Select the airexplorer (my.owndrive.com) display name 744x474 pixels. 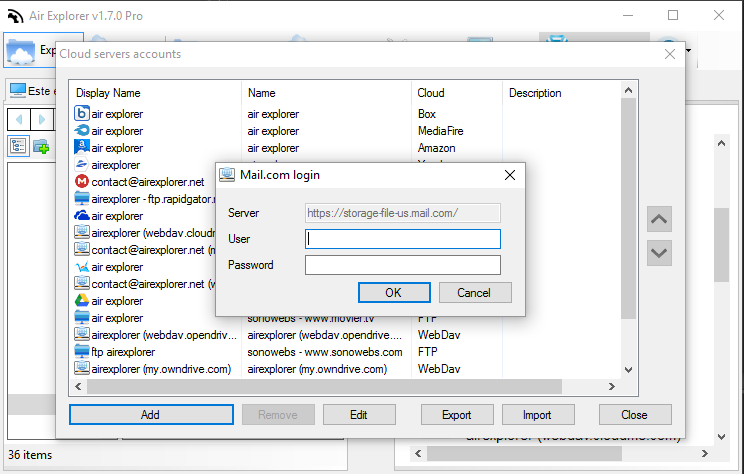click(x=161, y=369)
